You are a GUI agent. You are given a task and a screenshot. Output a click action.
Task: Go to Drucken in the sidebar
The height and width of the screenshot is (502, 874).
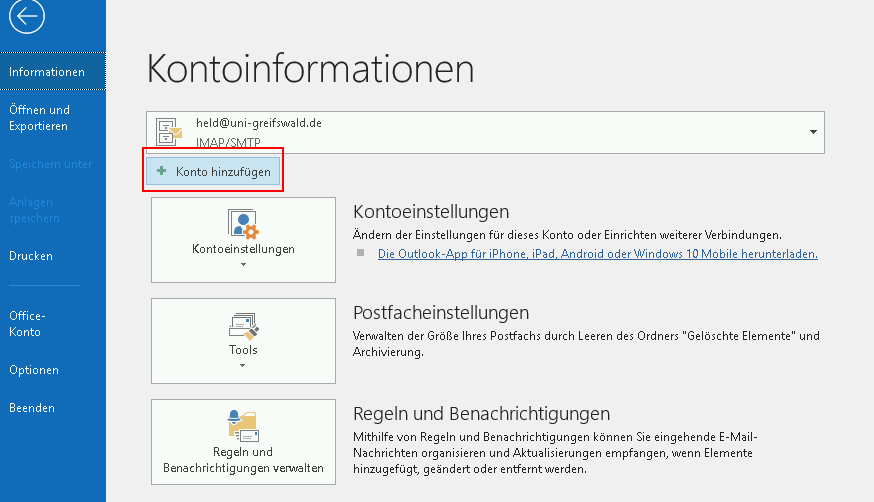pos(31,256)
